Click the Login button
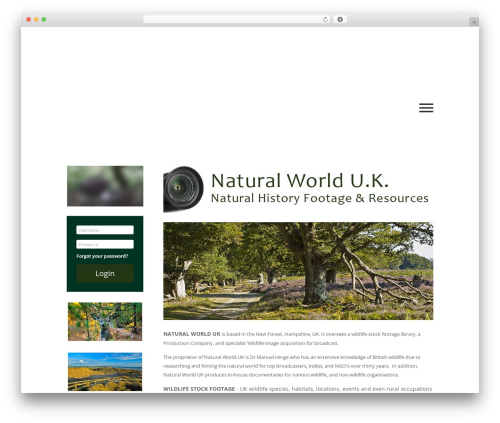 coord(105,274)
